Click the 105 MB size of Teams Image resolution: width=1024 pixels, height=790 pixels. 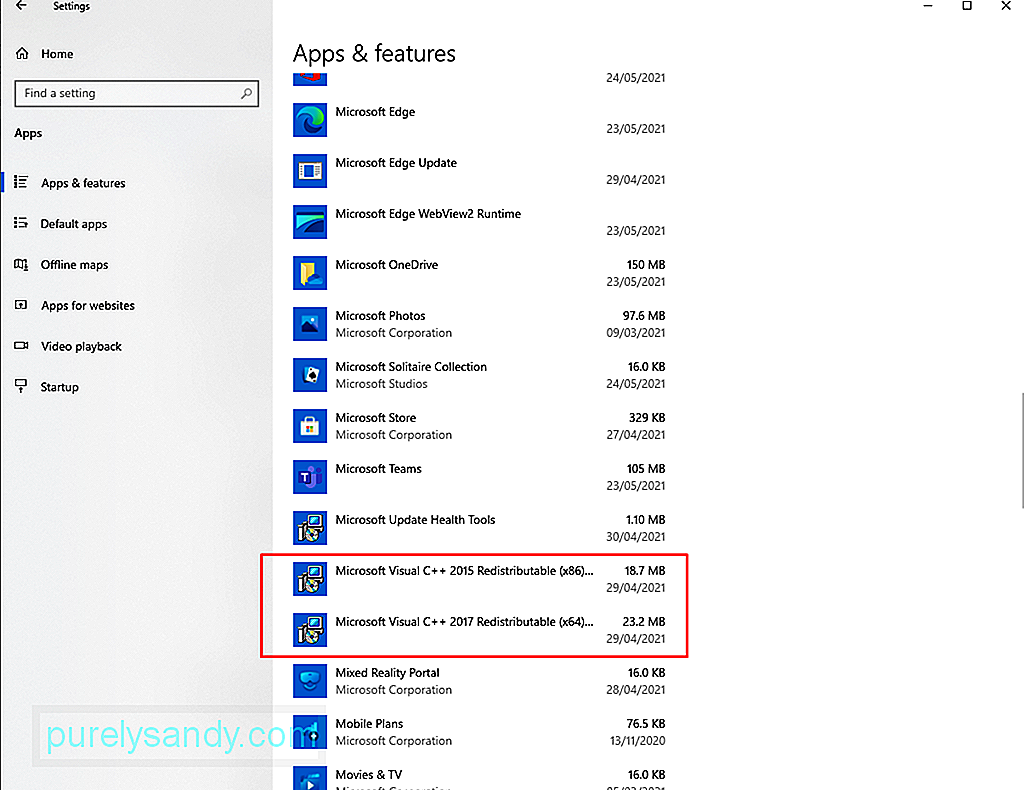click(x=646, y=468)
